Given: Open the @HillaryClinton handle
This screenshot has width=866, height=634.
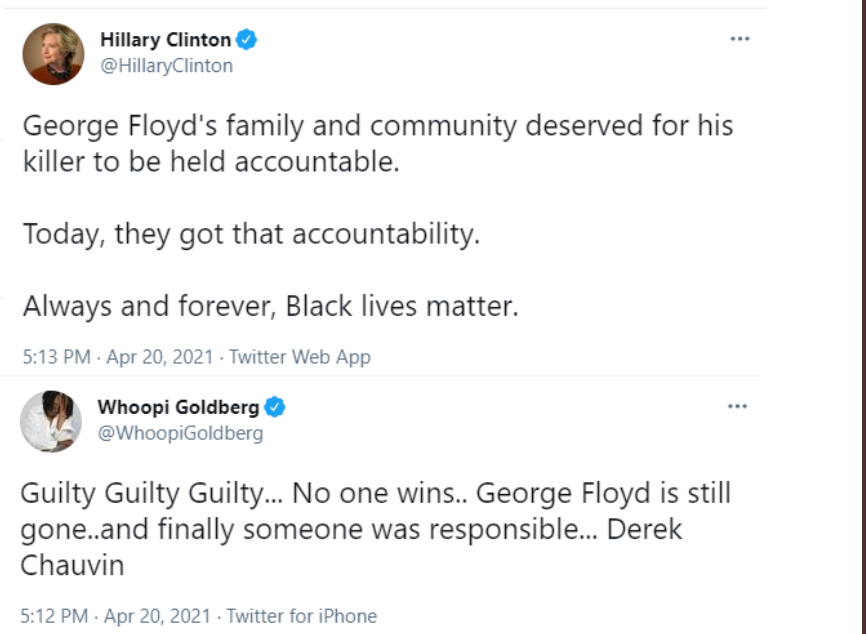Looking at the screenshot, I should click(x=166, y=66).
